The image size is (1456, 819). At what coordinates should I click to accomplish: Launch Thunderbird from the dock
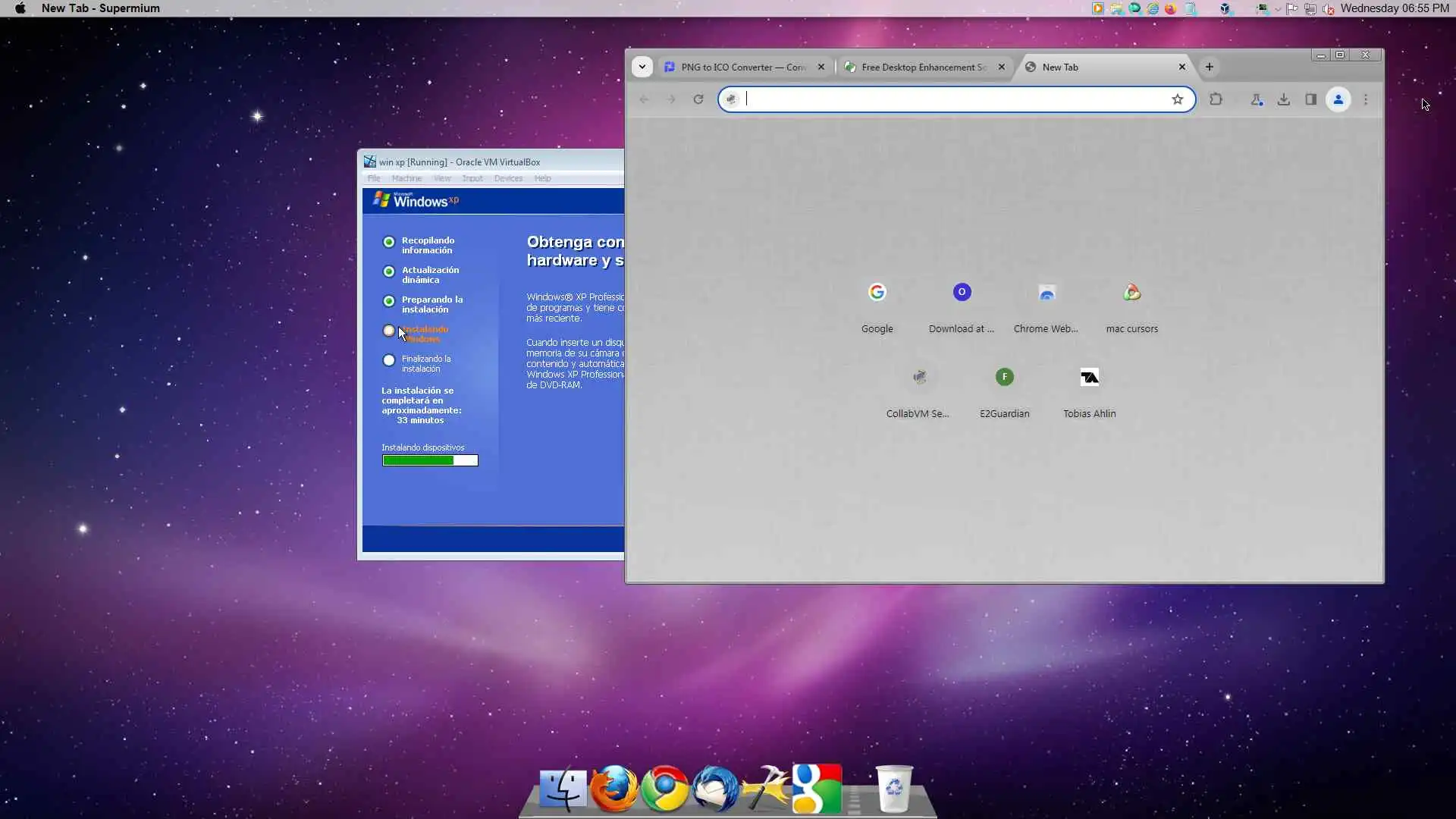coord(714,789)
